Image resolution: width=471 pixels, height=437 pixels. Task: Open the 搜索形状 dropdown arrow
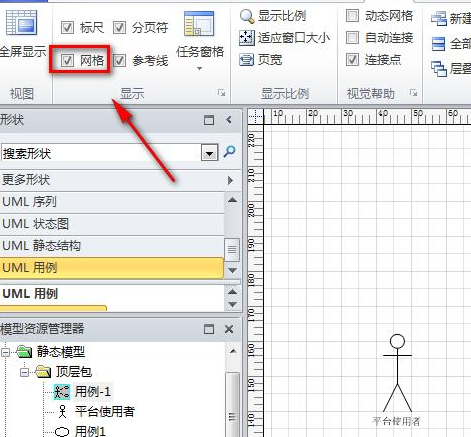[x=210, y=153]
